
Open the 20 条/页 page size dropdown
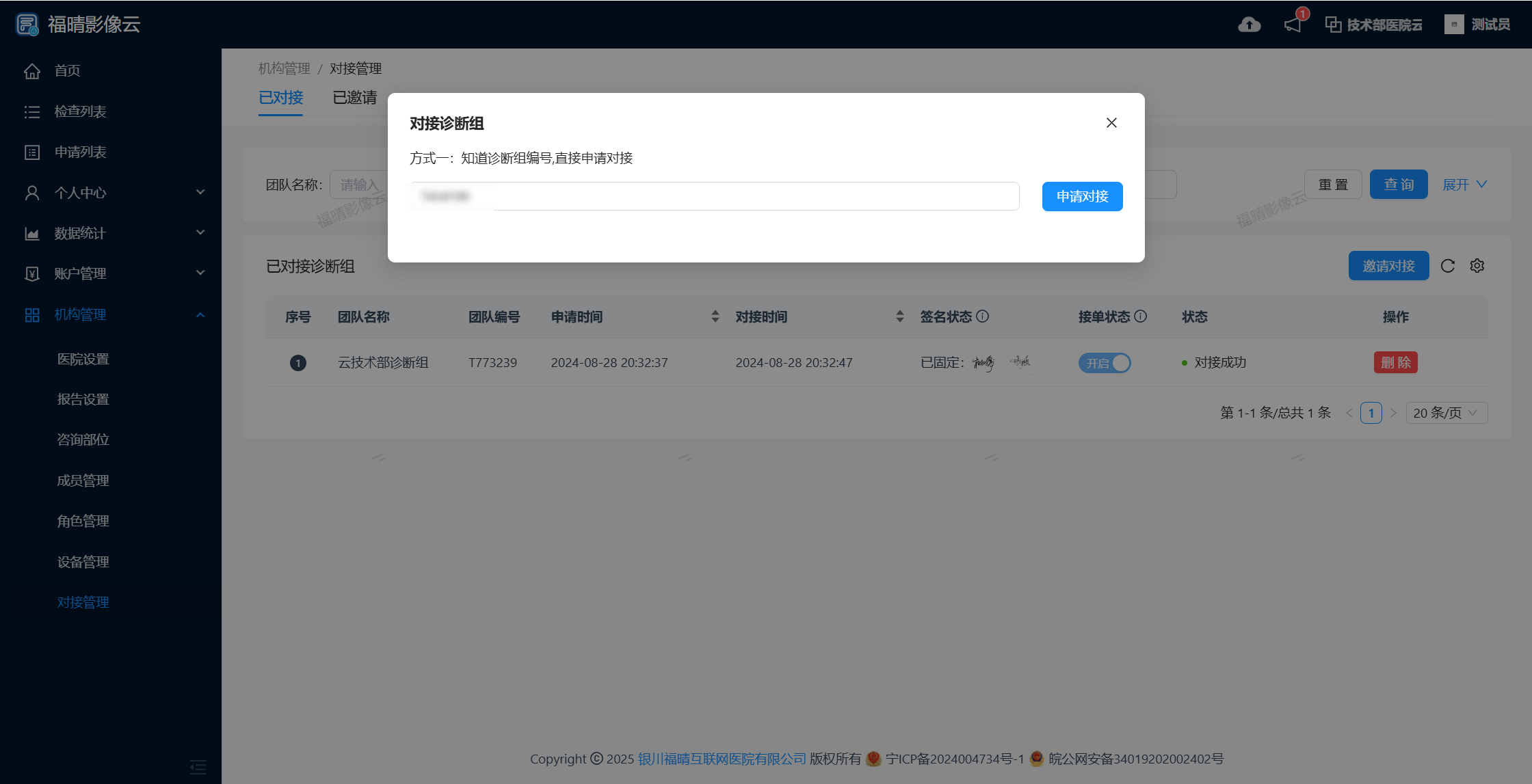point(1446,413)
